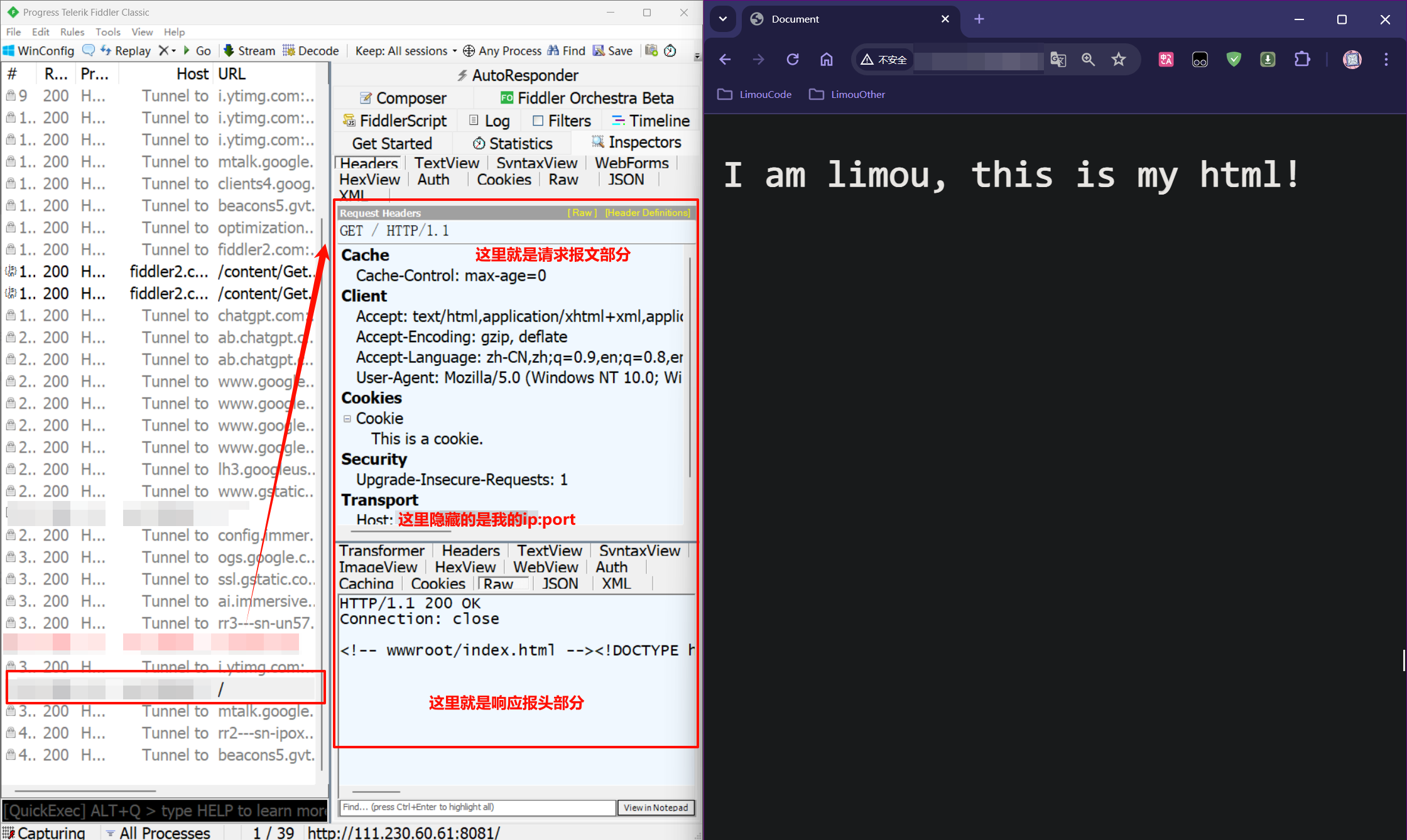Collapse the Cookie tree node
This screenshot has height=840, width=1407.
(x=347, y=418)
